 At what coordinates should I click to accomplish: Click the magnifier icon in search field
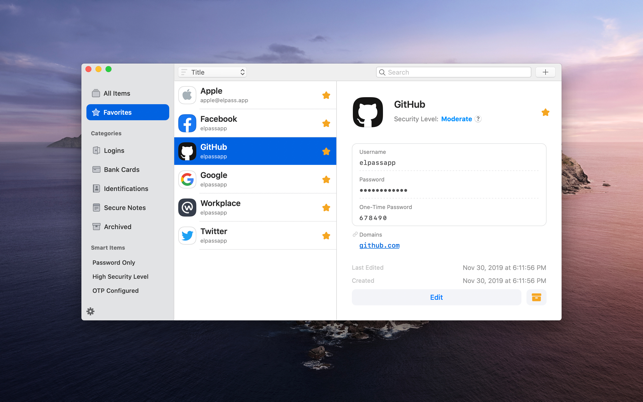(382, 72)
